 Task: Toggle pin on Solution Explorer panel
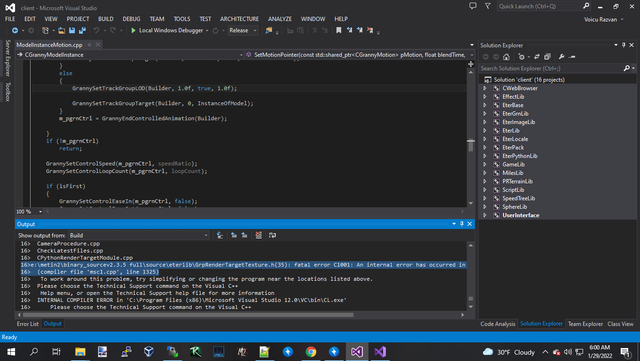[x=624, y=45]
